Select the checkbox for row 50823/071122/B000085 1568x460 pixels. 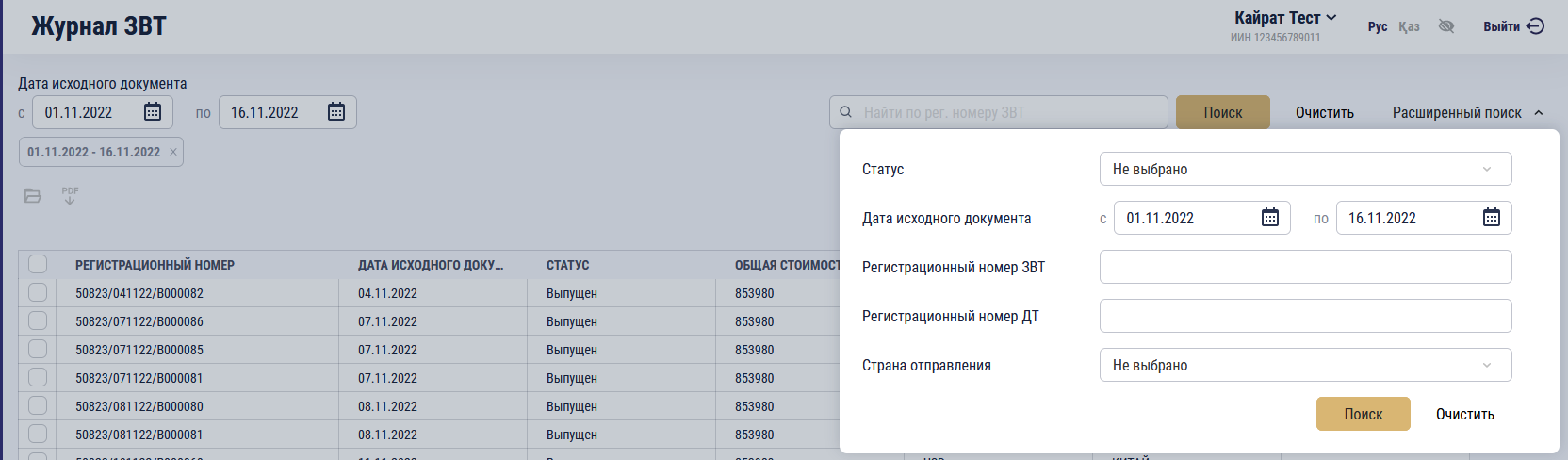(38, 349)
